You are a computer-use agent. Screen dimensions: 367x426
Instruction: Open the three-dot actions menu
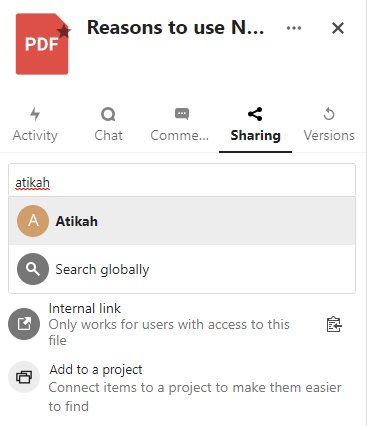click(294, 28)
